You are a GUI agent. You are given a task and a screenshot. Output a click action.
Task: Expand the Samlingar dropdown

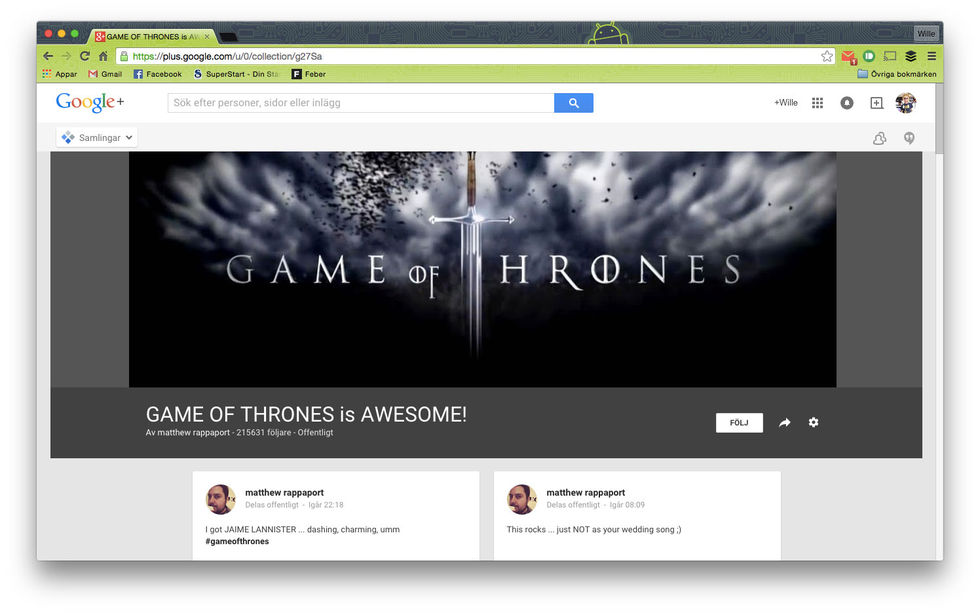click(97, 138)
